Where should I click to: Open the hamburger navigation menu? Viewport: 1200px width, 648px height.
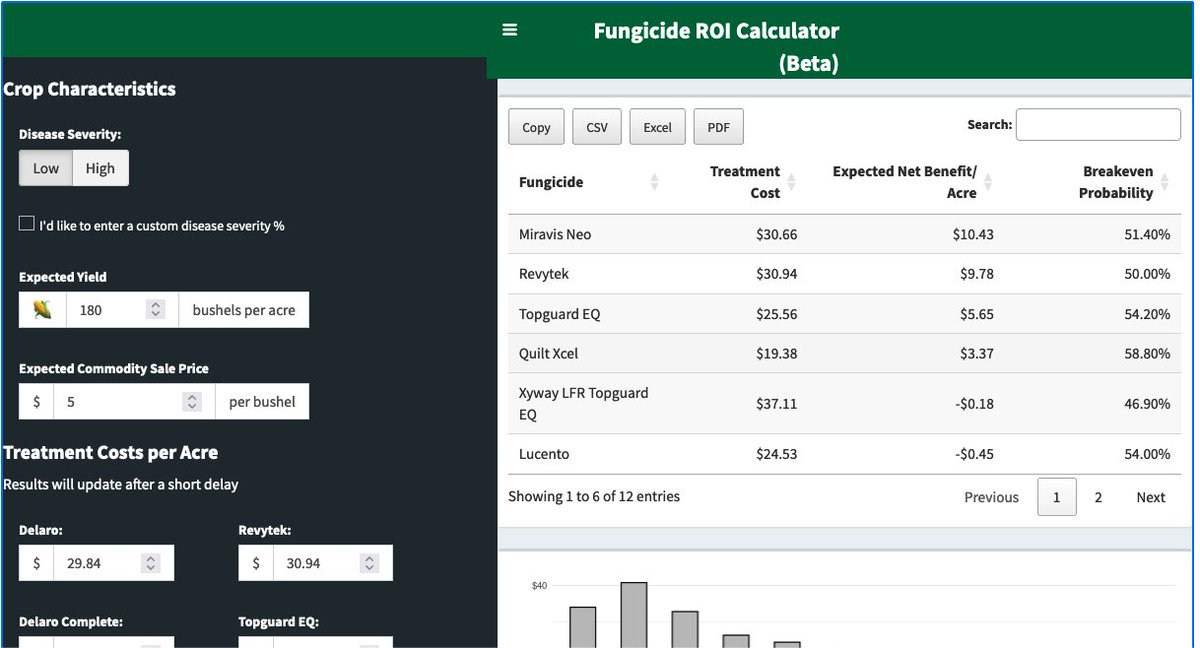(510, 29)
